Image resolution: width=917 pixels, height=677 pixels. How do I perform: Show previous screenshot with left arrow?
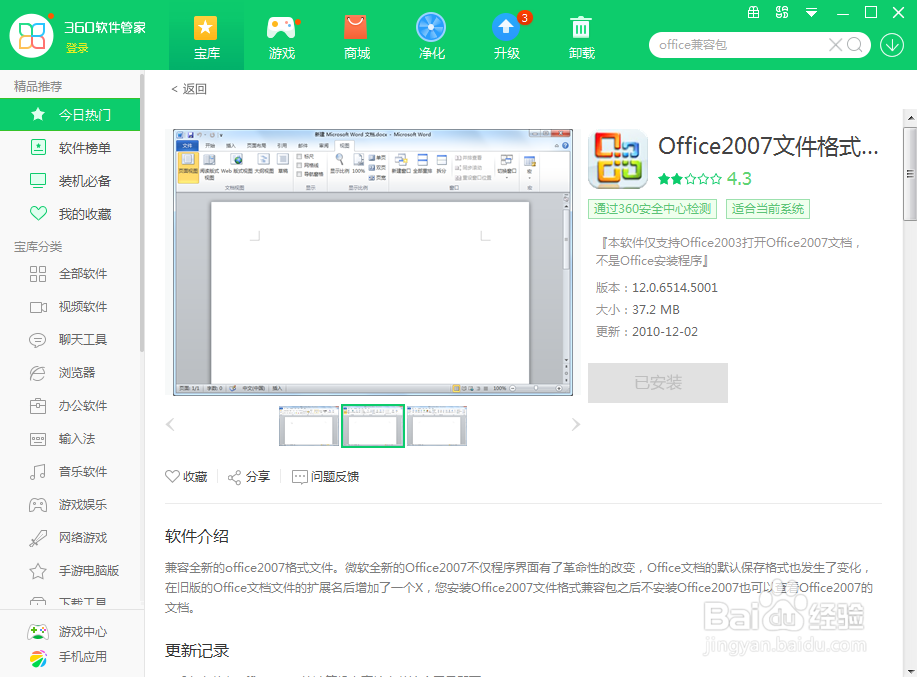[170, 424]
